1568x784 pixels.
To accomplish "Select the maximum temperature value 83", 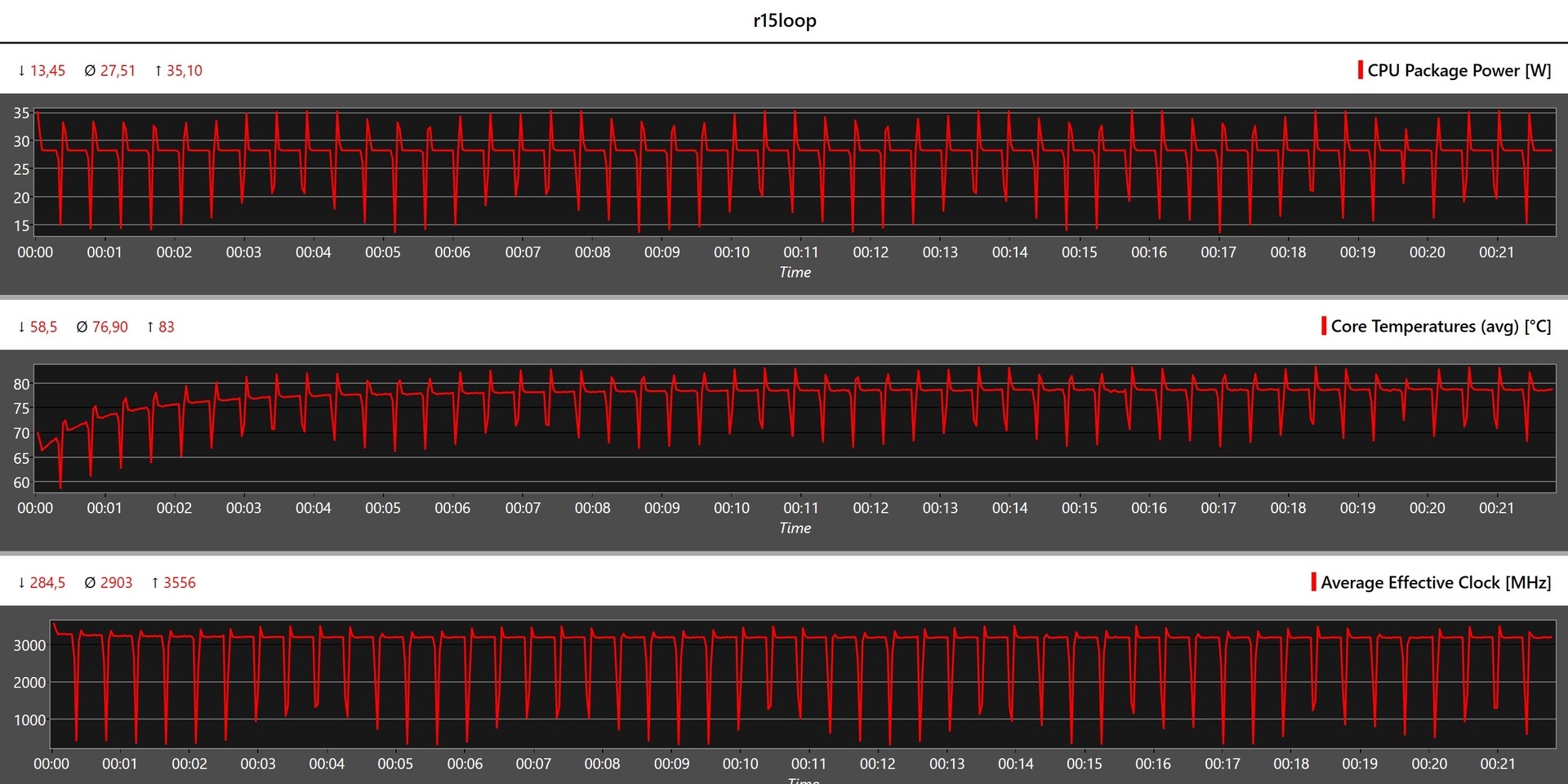I will click(167, 327).
